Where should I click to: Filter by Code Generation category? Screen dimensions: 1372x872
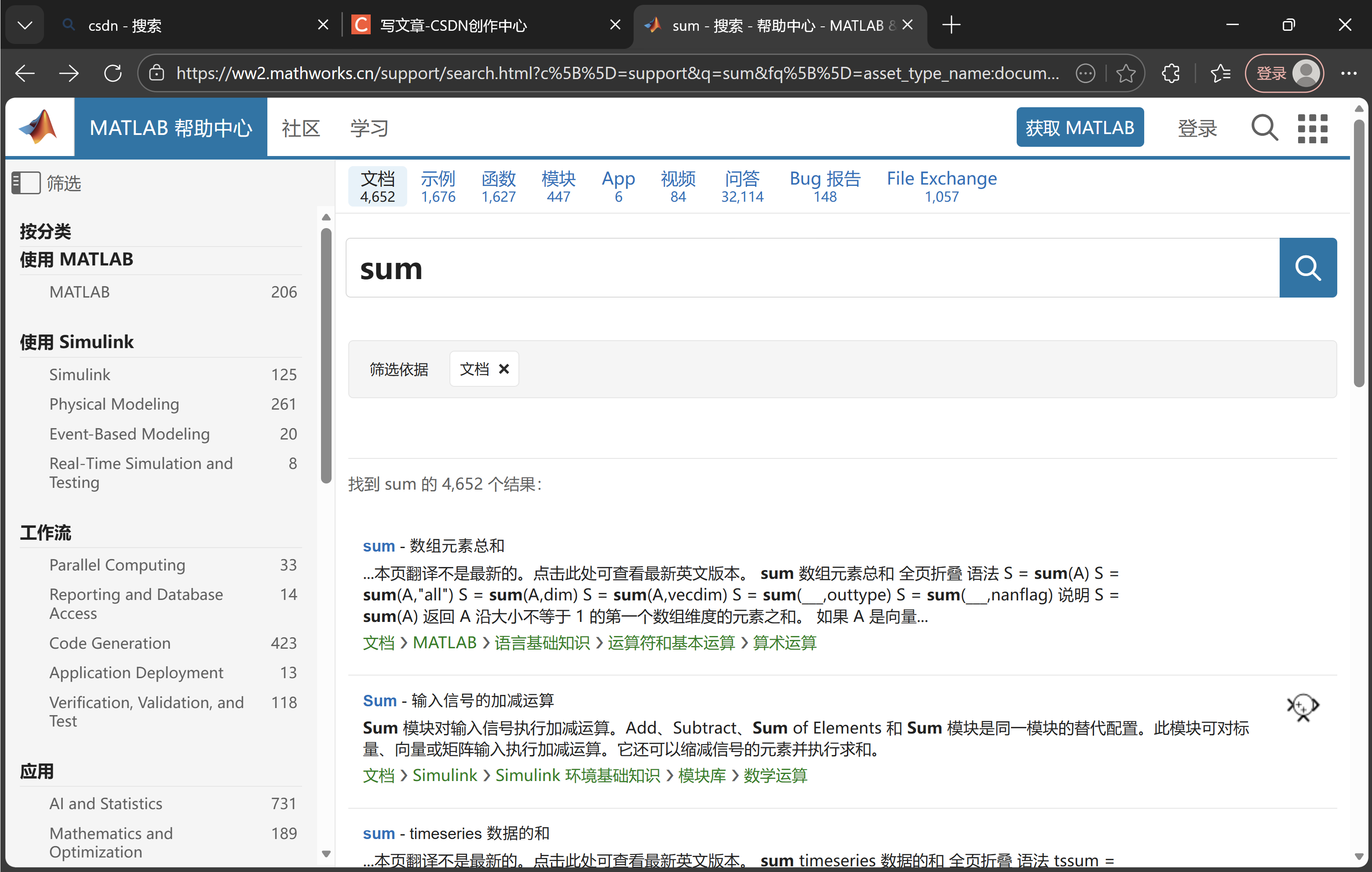coord(109,643)
